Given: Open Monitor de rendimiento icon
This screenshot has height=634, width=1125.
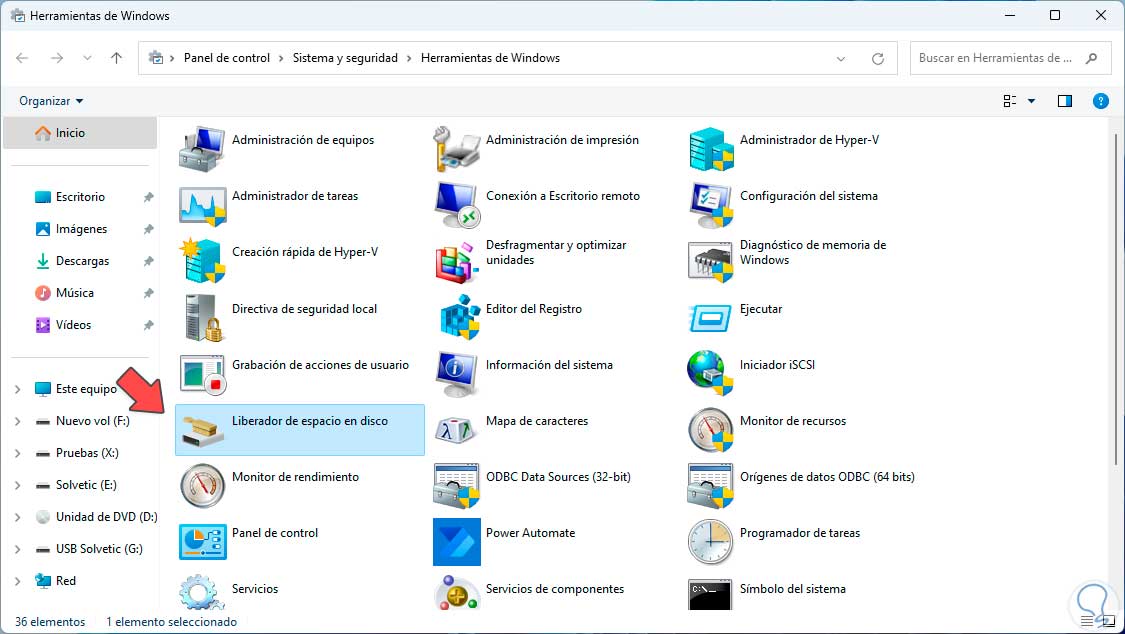Looking at the screenshot, I should point(202,485).
